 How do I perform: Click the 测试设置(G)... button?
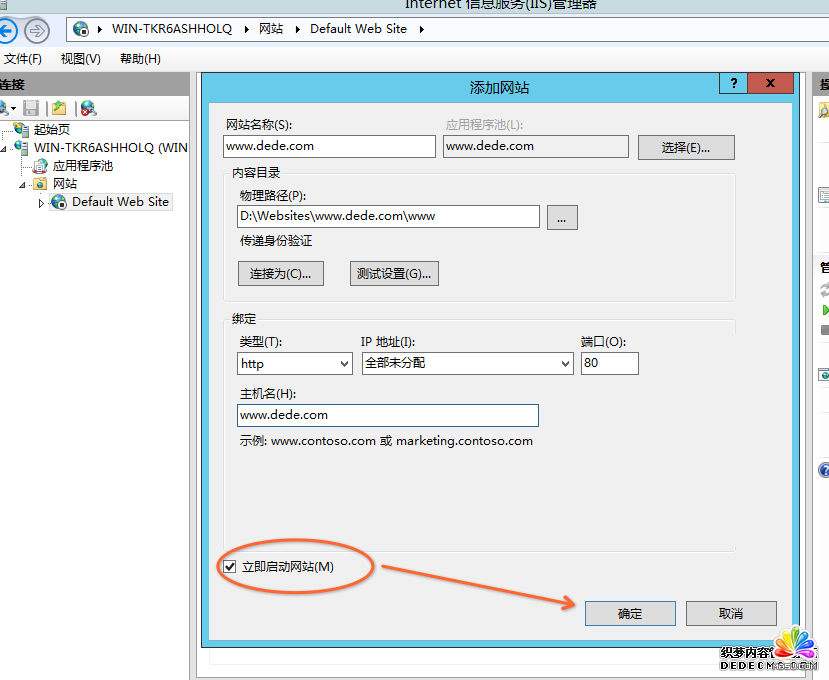pyautogui.click(x=395, y=273)
